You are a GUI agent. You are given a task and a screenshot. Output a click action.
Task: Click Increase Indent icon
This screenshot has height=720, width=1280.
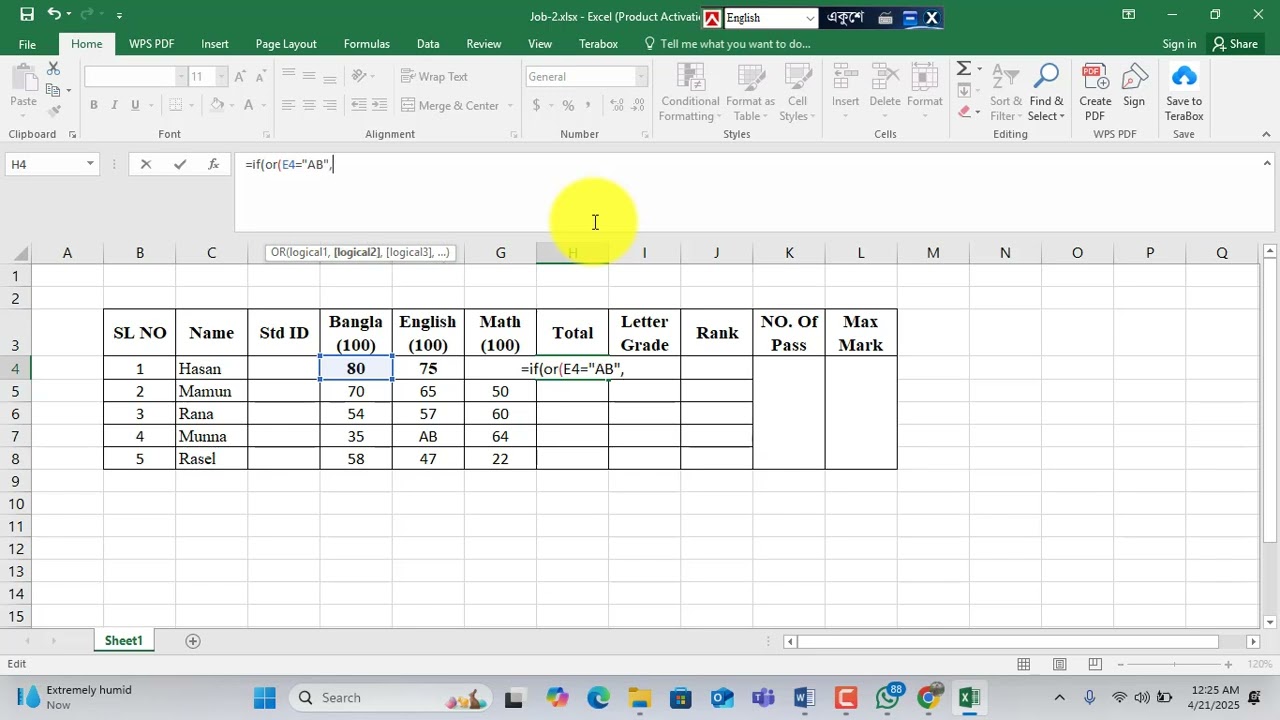pos(381,105)
